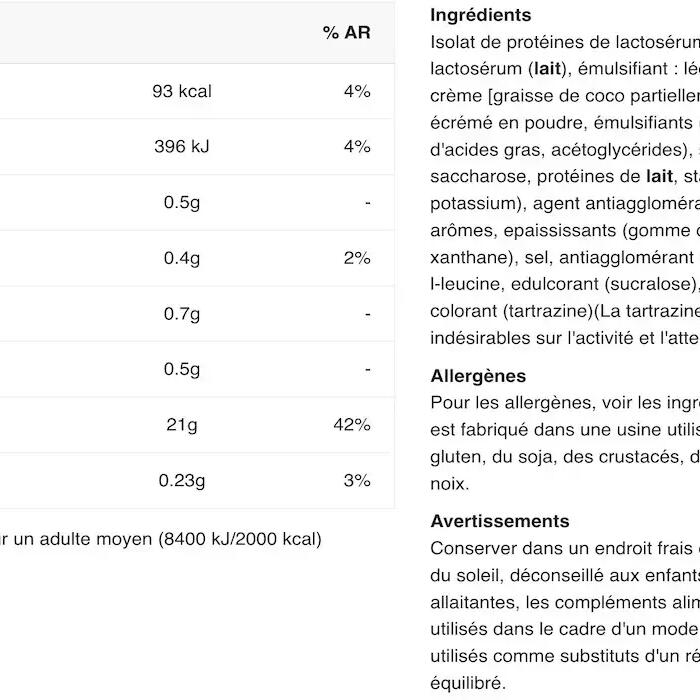
Task: Click the Allergènes heading
Action: tap(478, 376)
